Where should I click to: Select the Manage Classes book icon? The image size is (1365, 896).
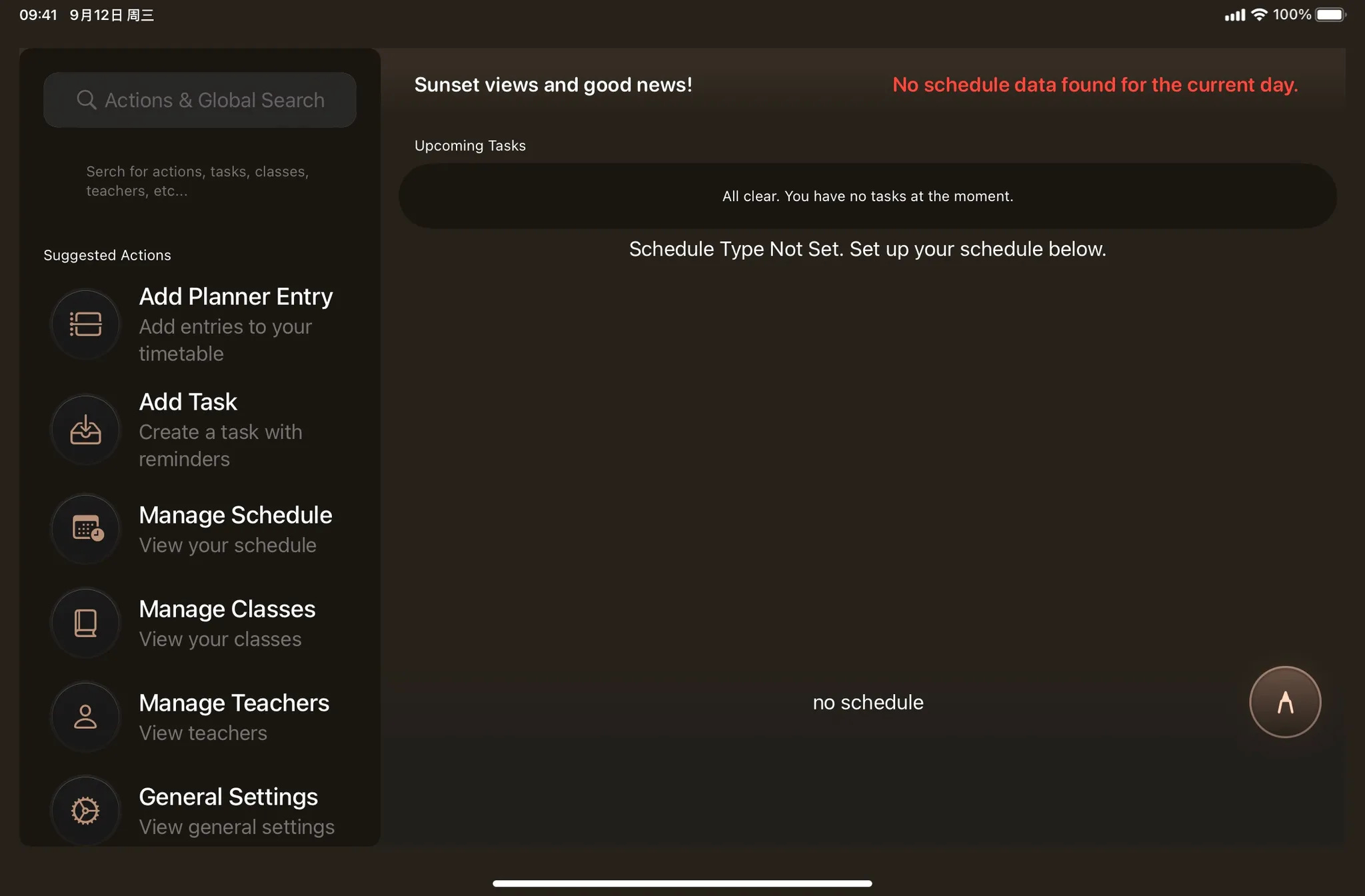click(x=85, y=623)
